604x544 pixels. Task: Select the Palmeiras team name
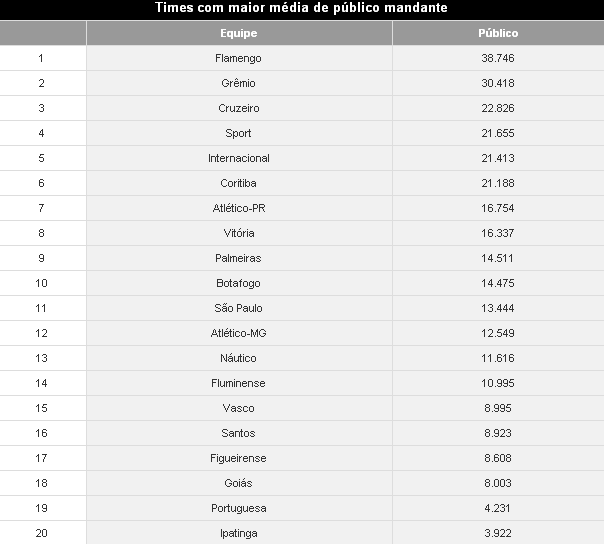(238, 258)
